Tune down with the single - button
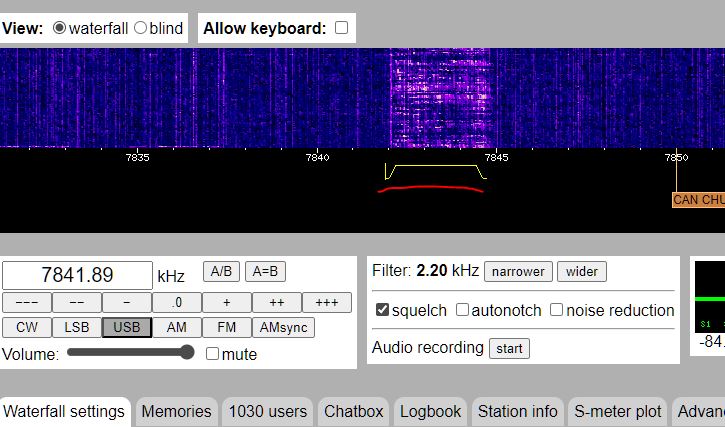 pos(127,303)
